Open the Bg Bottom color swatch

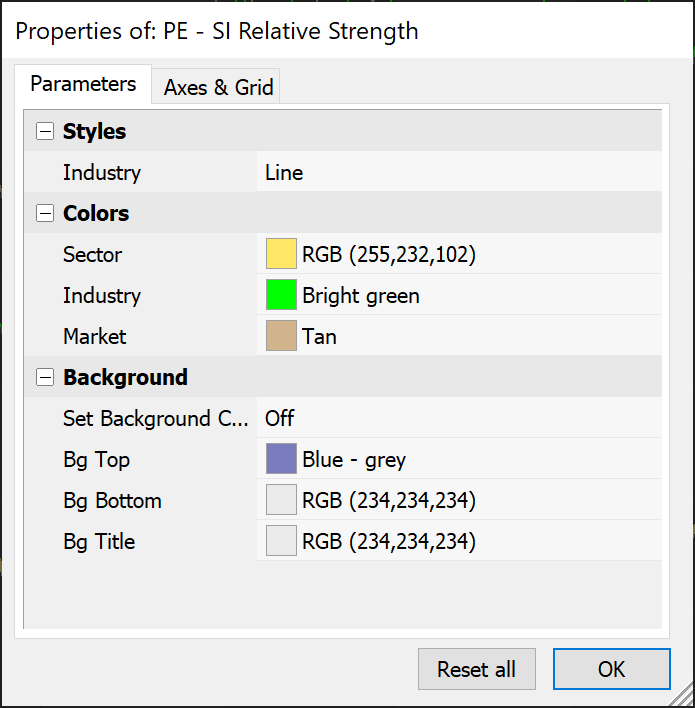281,500
